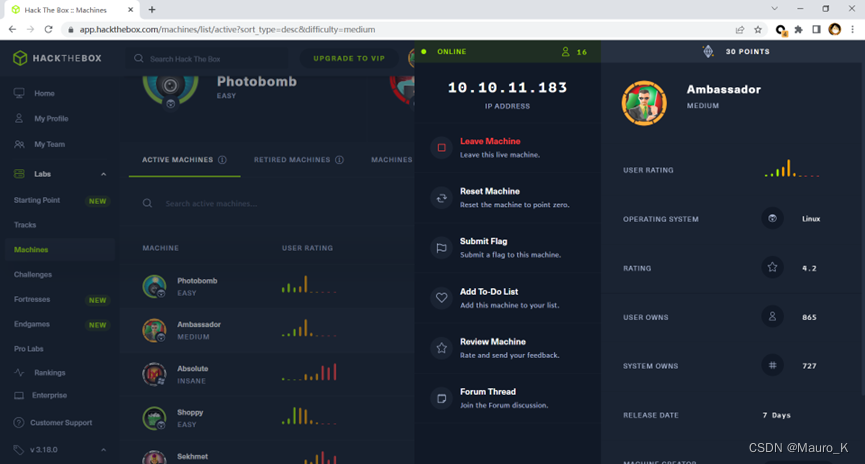Image resolution: width=865 pixels, height=464 pixels.
Task: Click Forum Thread option
Action: [x=508, y=398]
